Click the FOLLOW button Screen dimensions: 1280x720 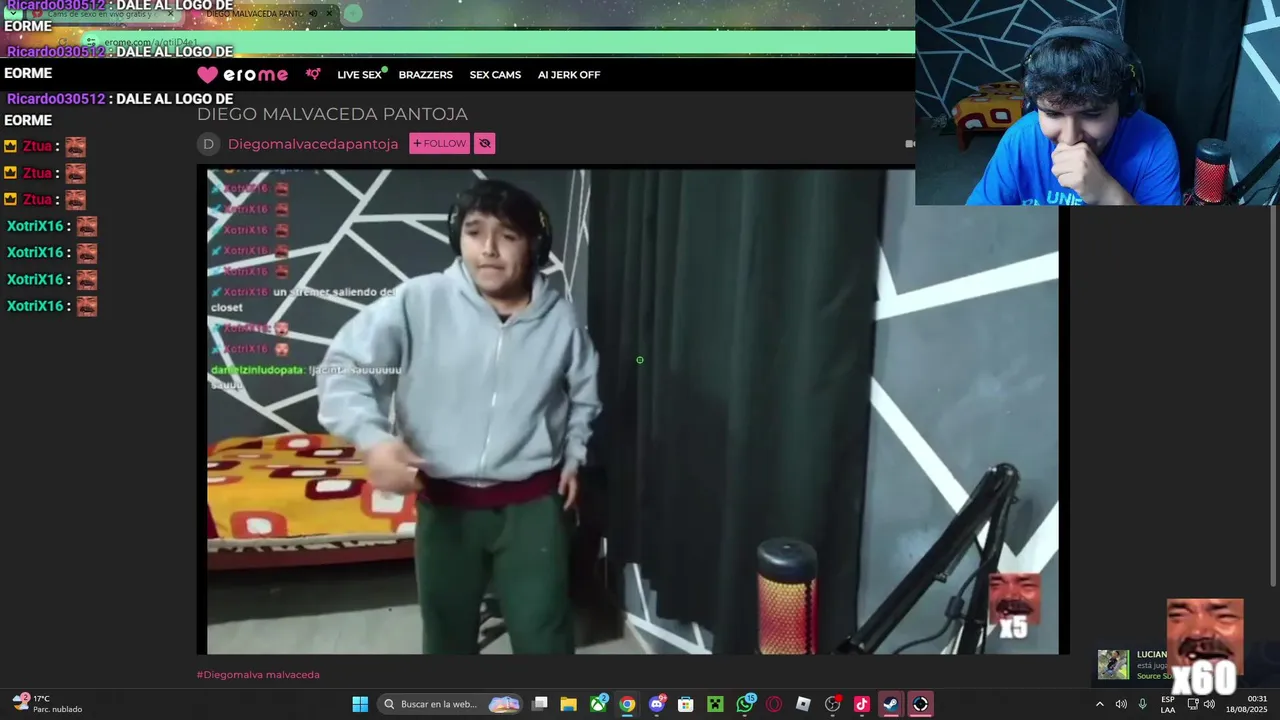(439, 143)
